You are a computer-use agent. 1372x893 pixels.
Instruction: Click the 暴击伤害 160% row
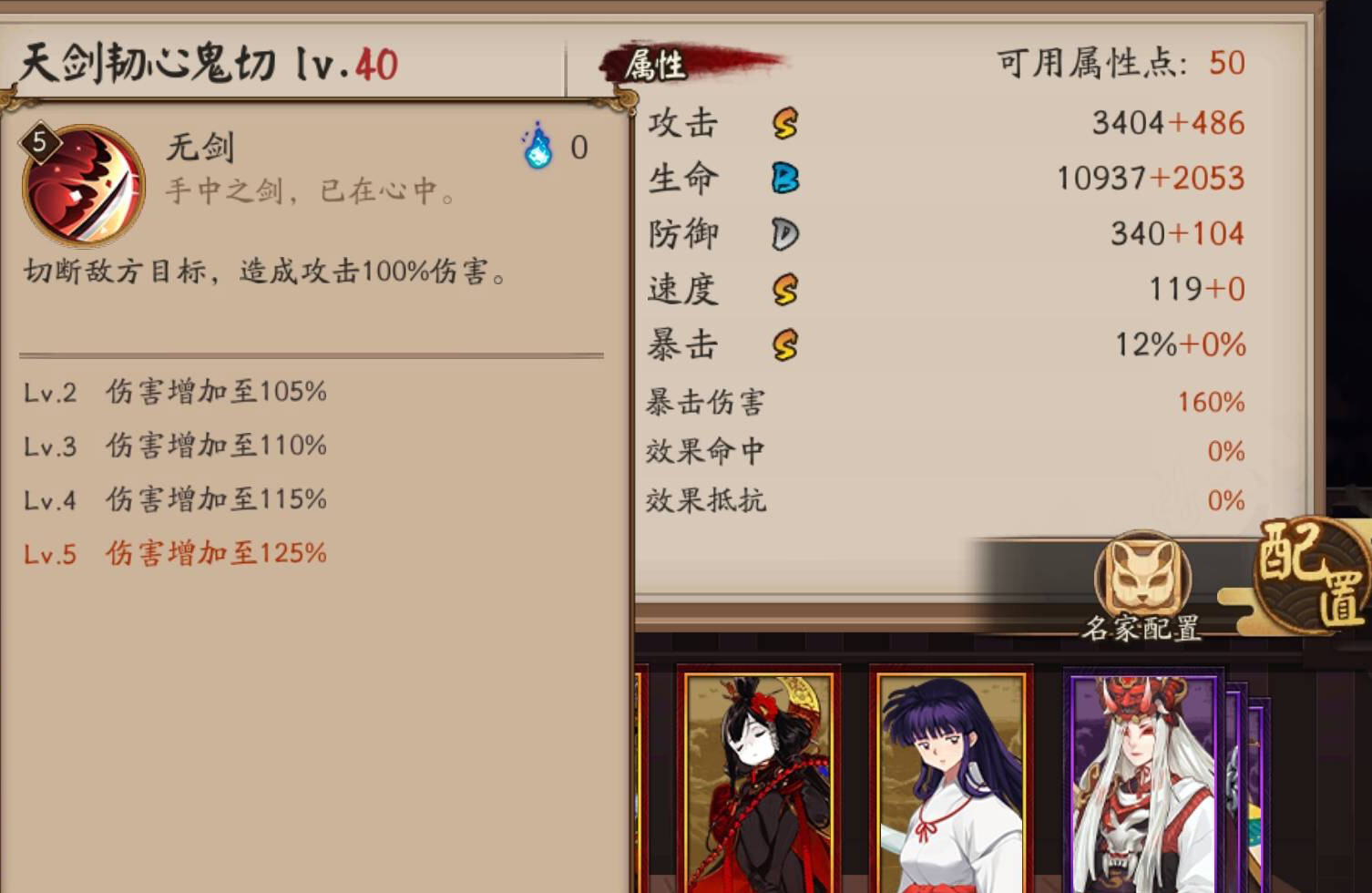tap(946, 402)
